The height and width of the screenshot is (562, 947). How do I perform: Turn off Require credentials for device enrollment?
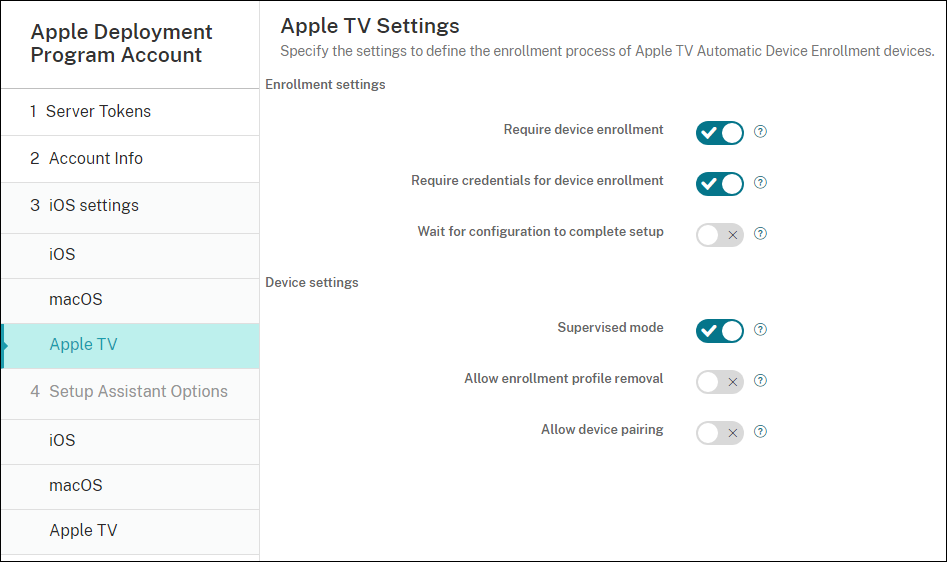[x=720, y=183]
